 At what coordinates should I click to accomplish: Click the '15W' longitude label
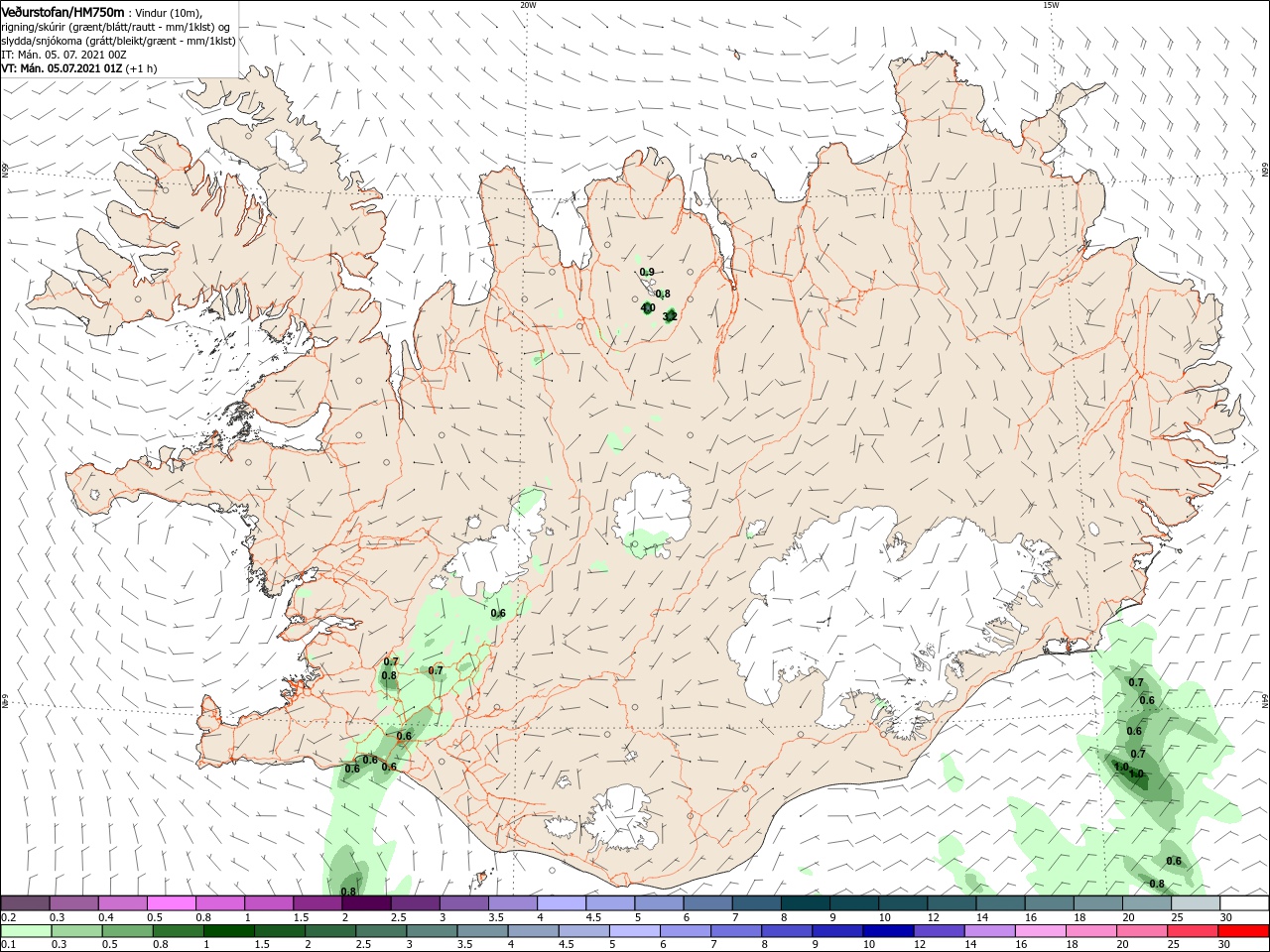point(1051,5)
